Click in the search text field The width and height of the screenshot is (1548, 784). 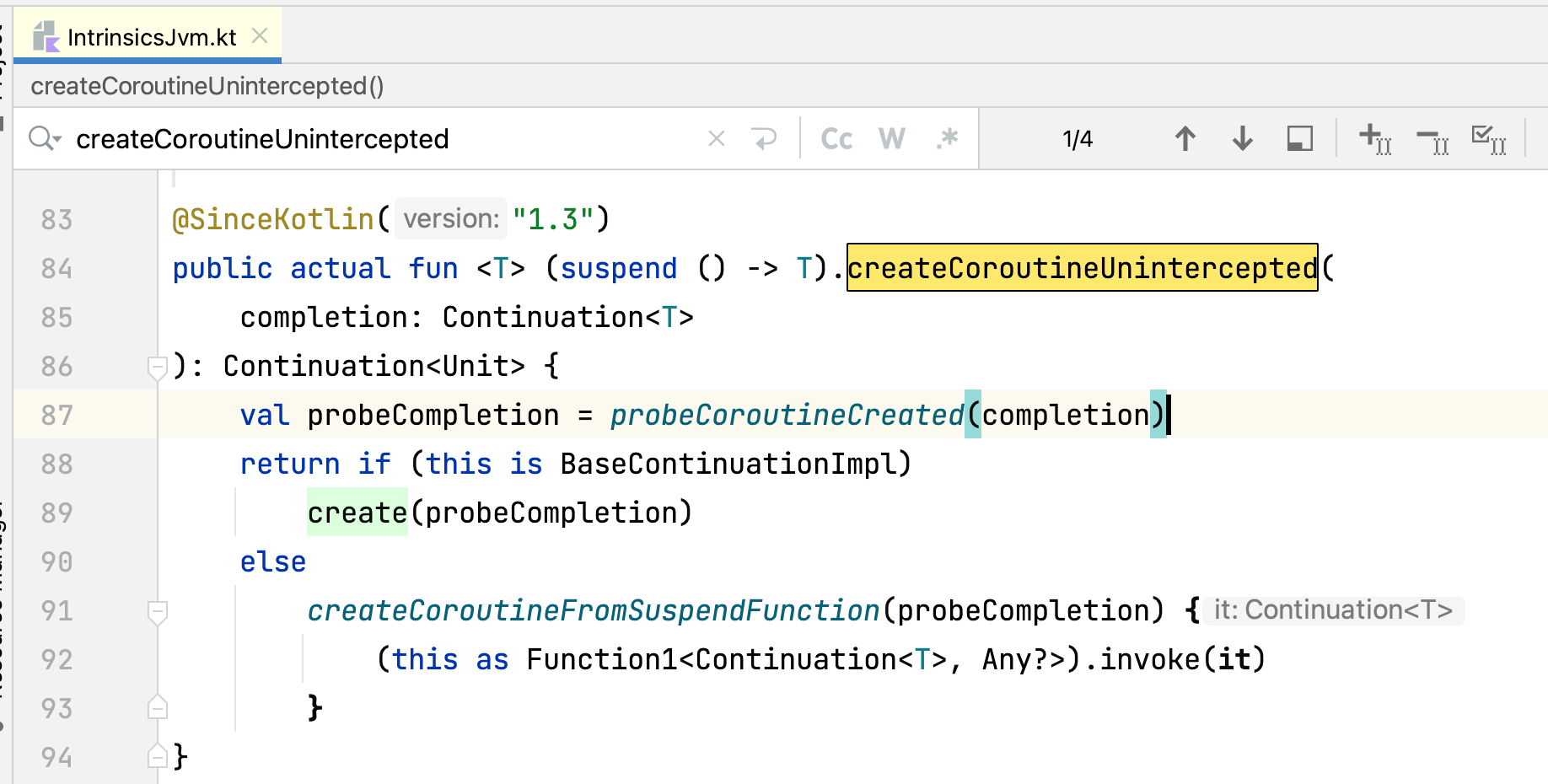click(379, 138)
